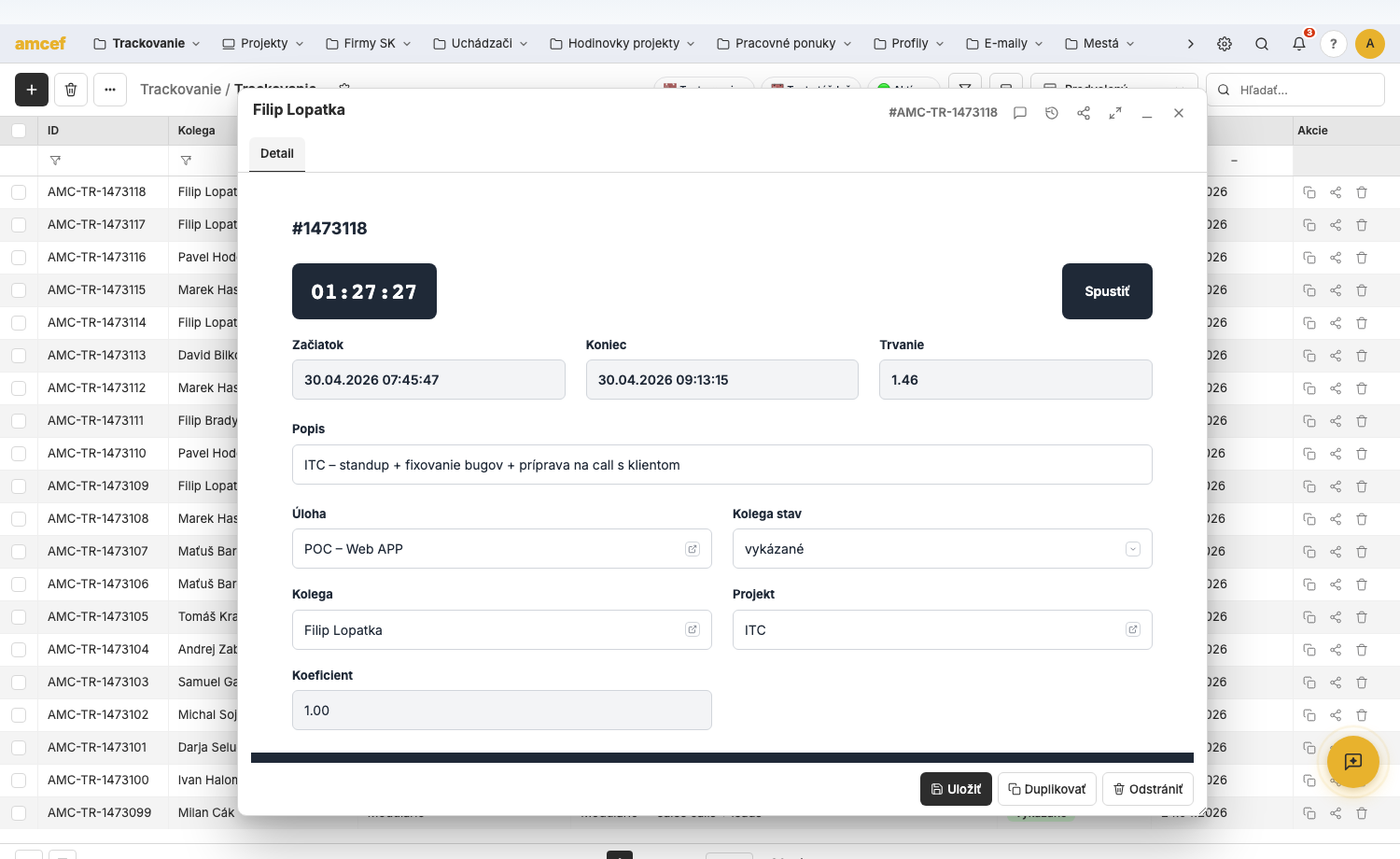1400x859 pixels.
Task: Switch to the Detail tab
Action: (x=277, y=154)
